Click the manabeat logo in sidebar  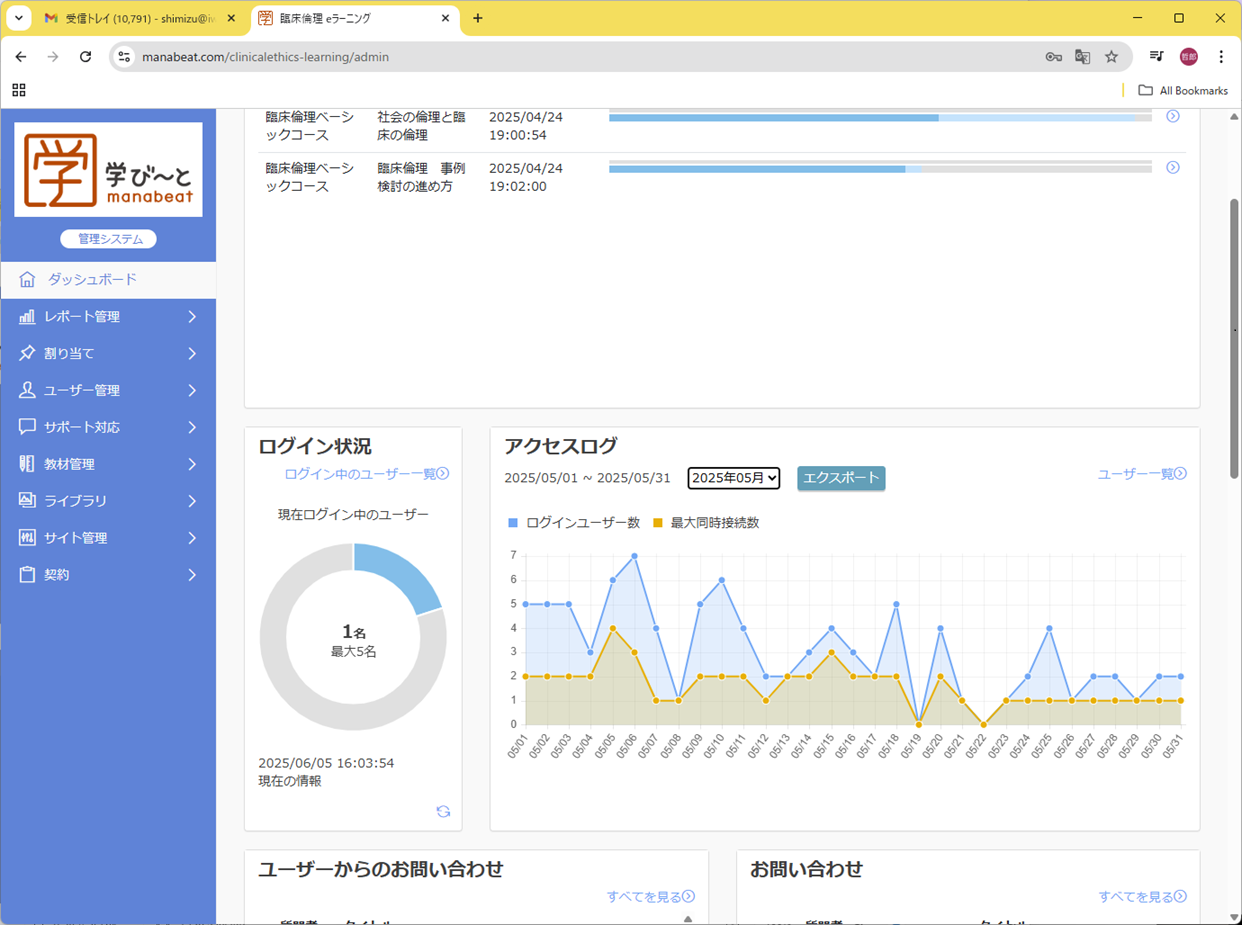point(108,170)
